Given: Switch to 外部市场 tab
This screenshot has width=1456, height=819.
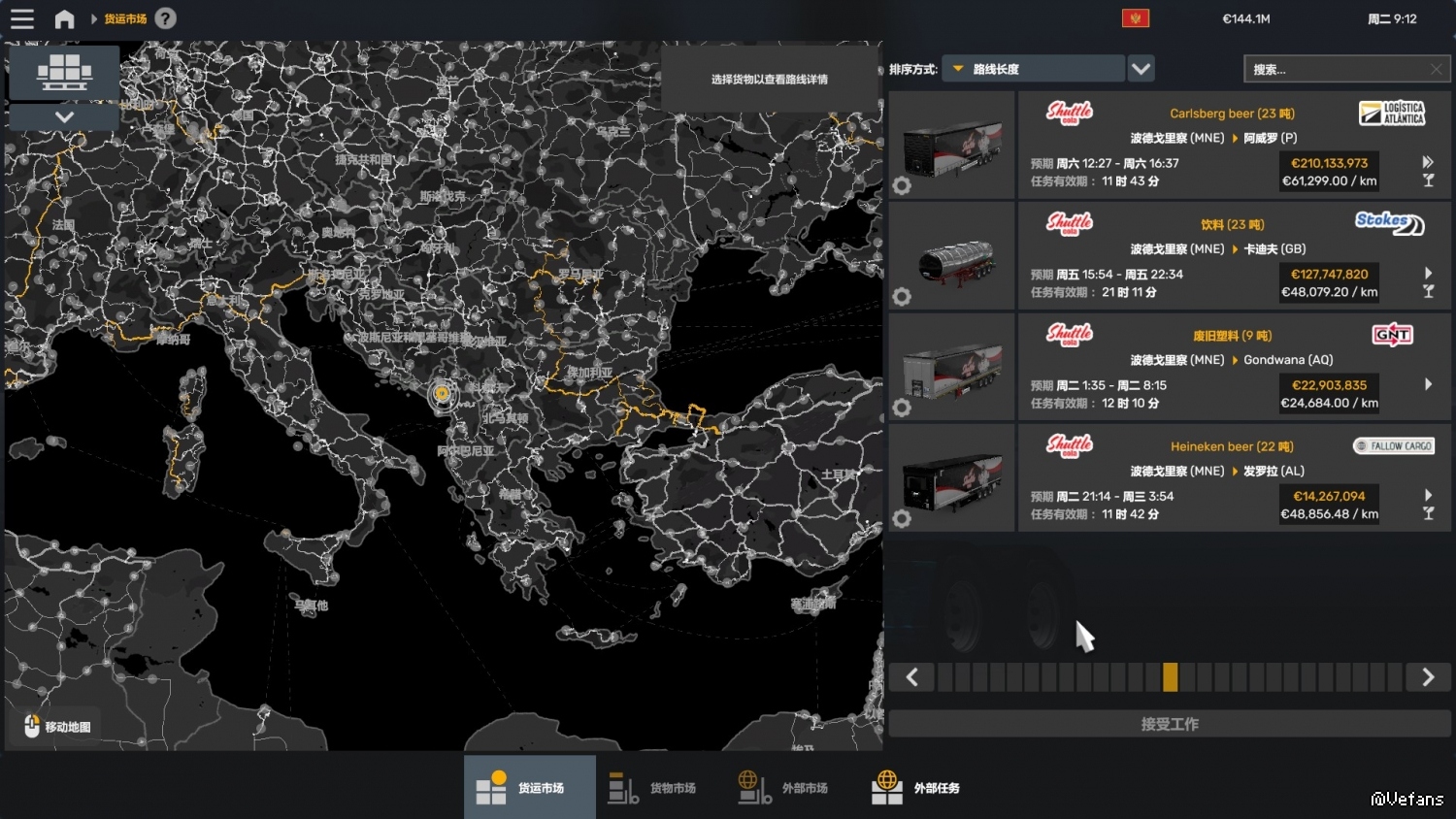Looking at the screenshot, I should click(x=784, y=788).
